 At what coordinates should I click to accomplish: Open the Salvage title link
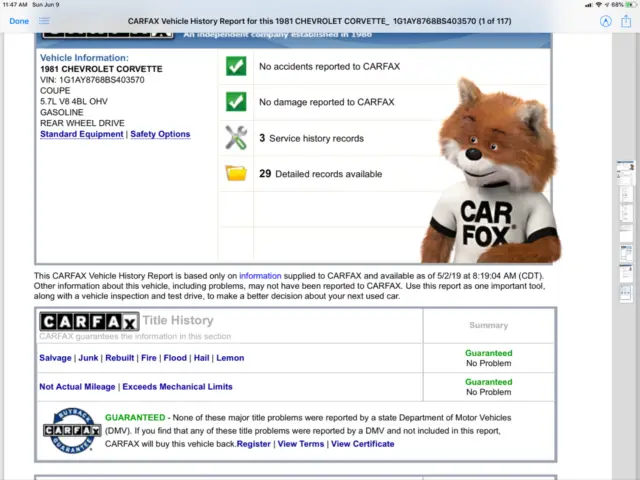tap(55, 358)
